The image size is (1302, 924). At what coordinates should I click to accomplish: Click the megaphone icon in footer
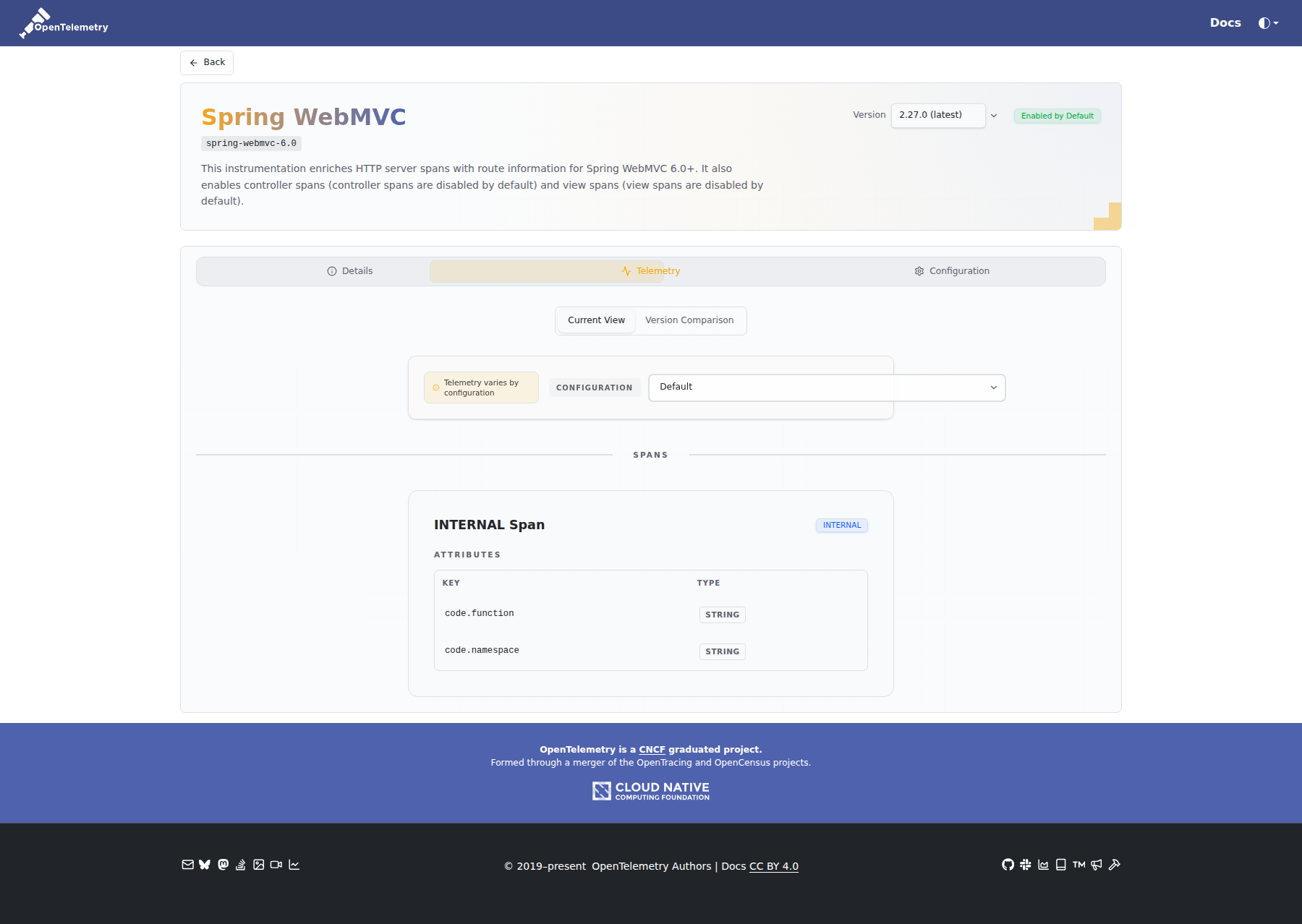point(1097,865)
